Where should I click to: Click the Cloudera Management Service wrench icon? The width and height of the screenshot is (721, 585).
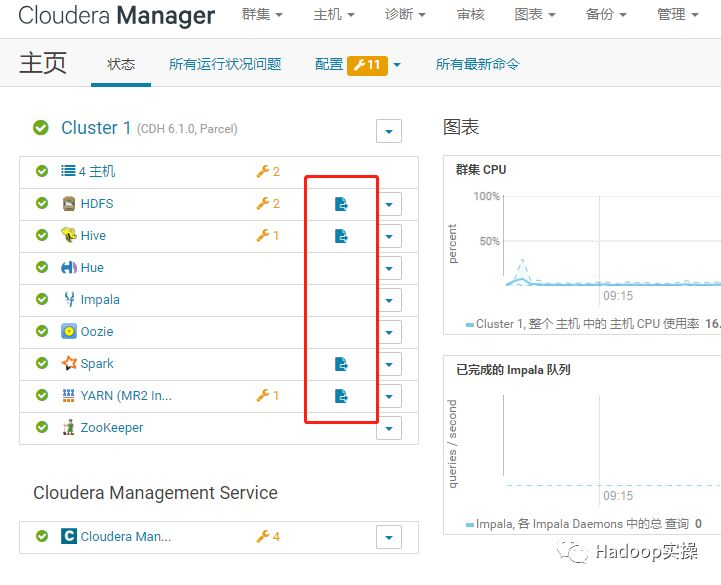(x=263, y=536)
